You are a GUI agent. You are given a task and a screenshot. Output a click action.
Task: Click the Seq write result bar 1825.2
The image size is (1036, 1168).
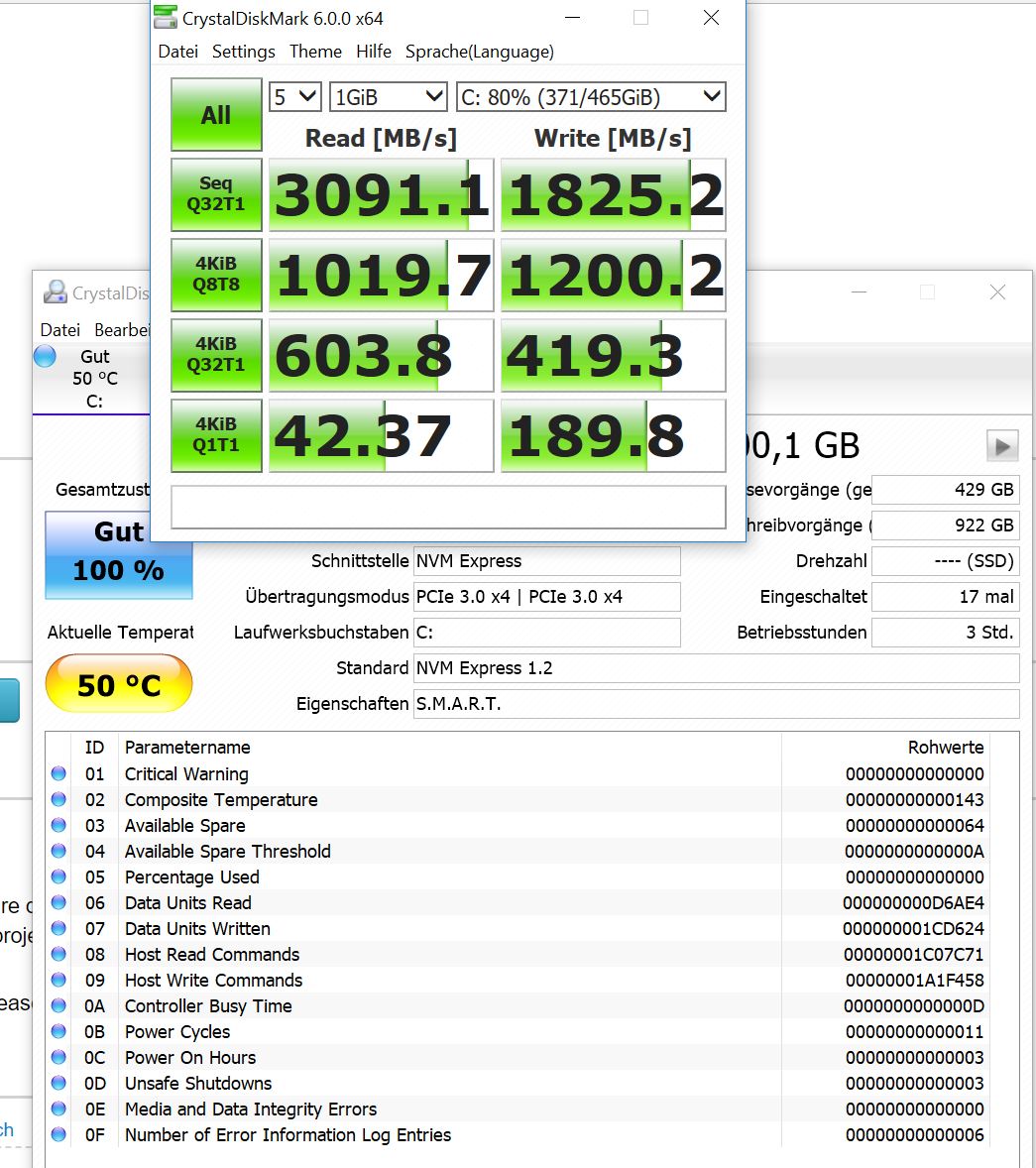613,194
